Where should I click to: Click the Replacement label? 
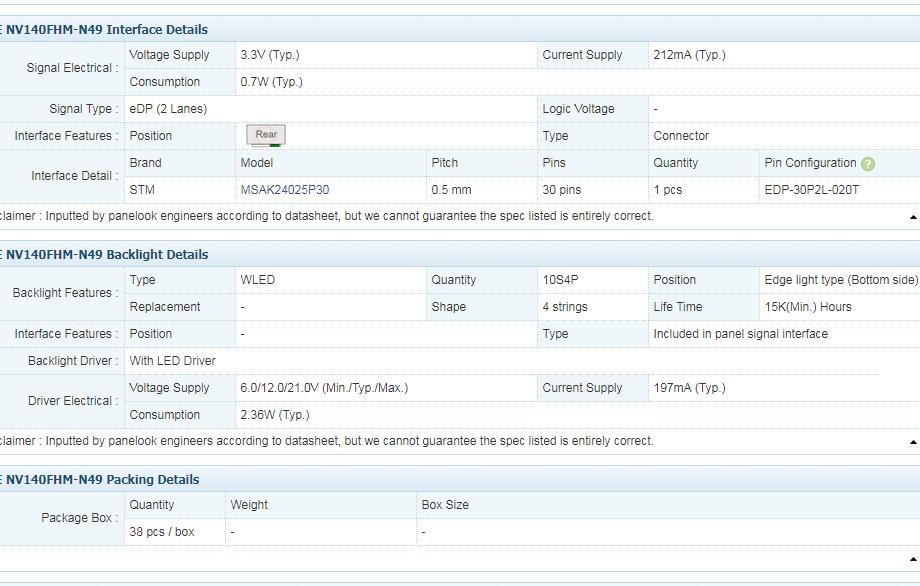coord(165,307)
